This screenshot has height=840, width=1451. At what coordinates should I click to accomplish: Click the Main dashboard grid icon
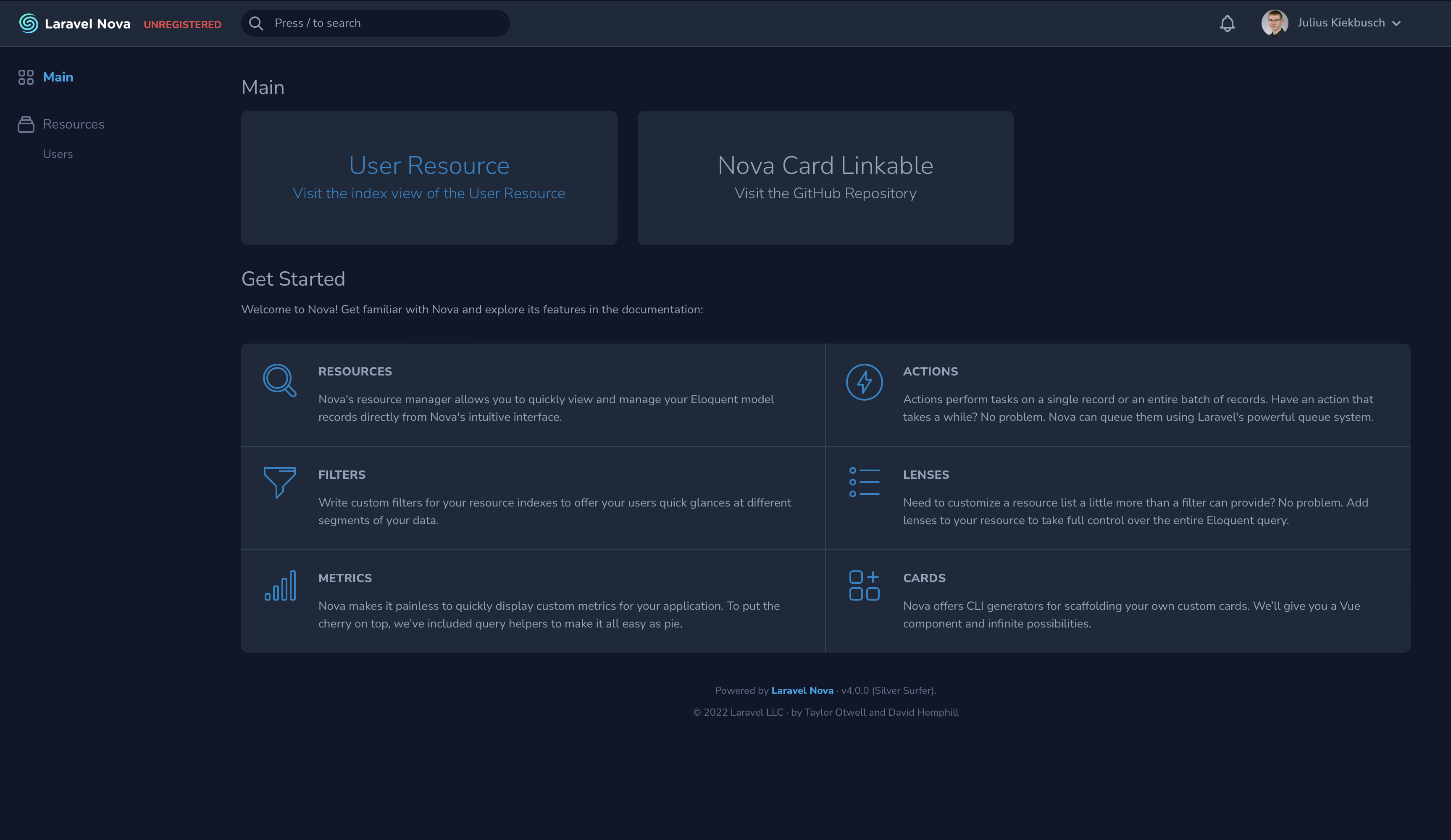[x=26, y=77]
